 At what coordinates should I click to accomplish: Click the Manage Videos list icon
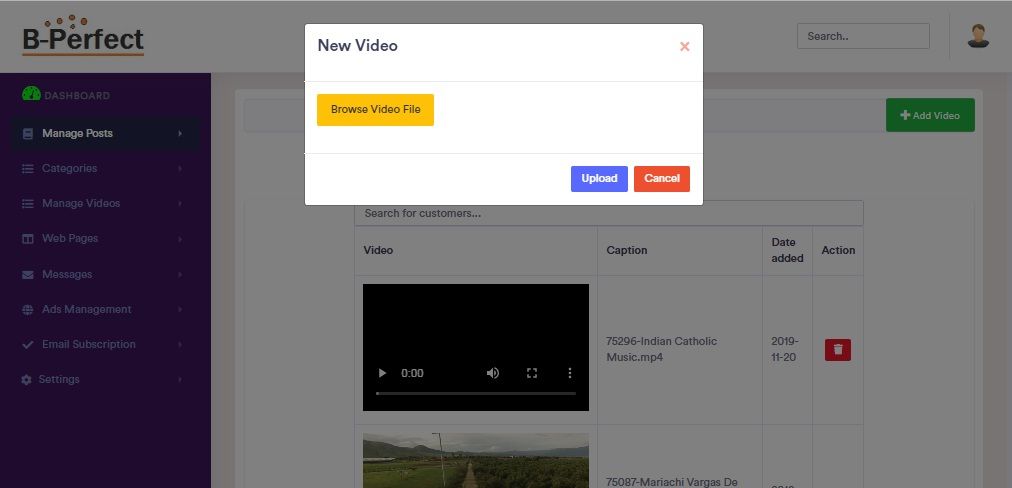pyautogui.click(x=28, y=204)
